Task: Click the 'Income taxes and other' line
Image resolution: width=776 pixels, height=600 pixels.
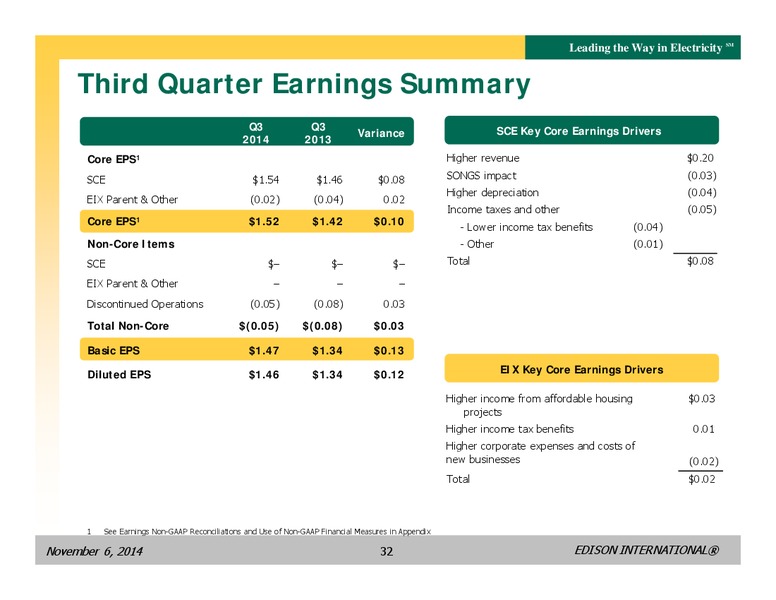Action: tap(503, 209)
